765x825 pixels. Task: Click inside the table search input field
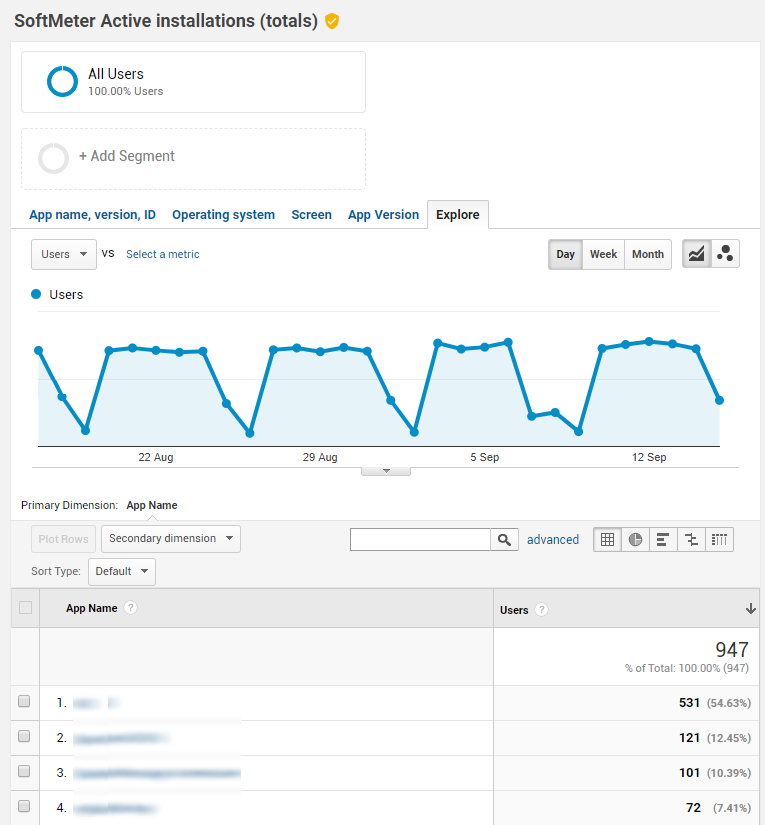point(420,540)
